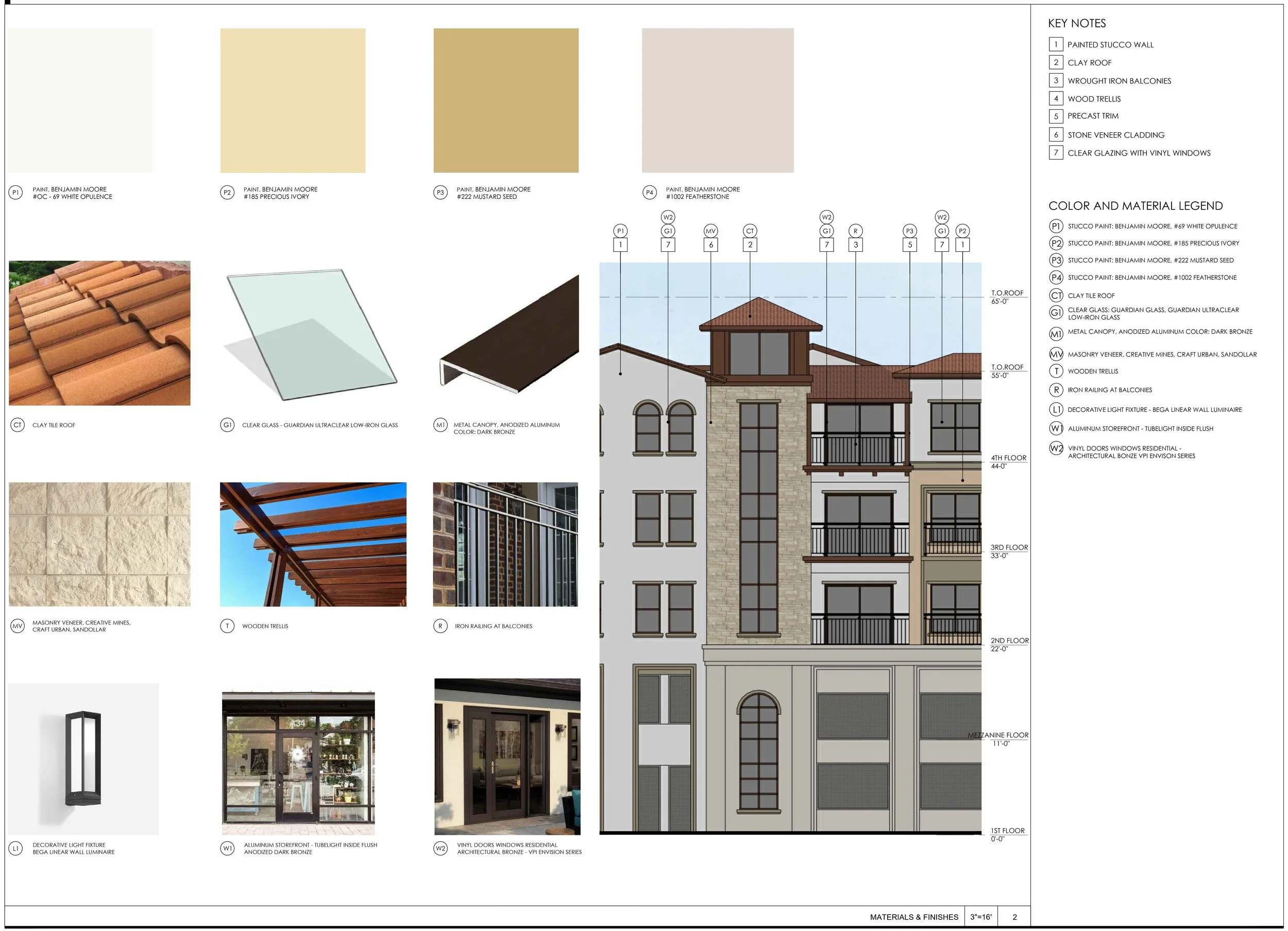Click the P3 Mustard Seed color swatch
This screenshot has height=931, width=1288.
coord(505,100)
